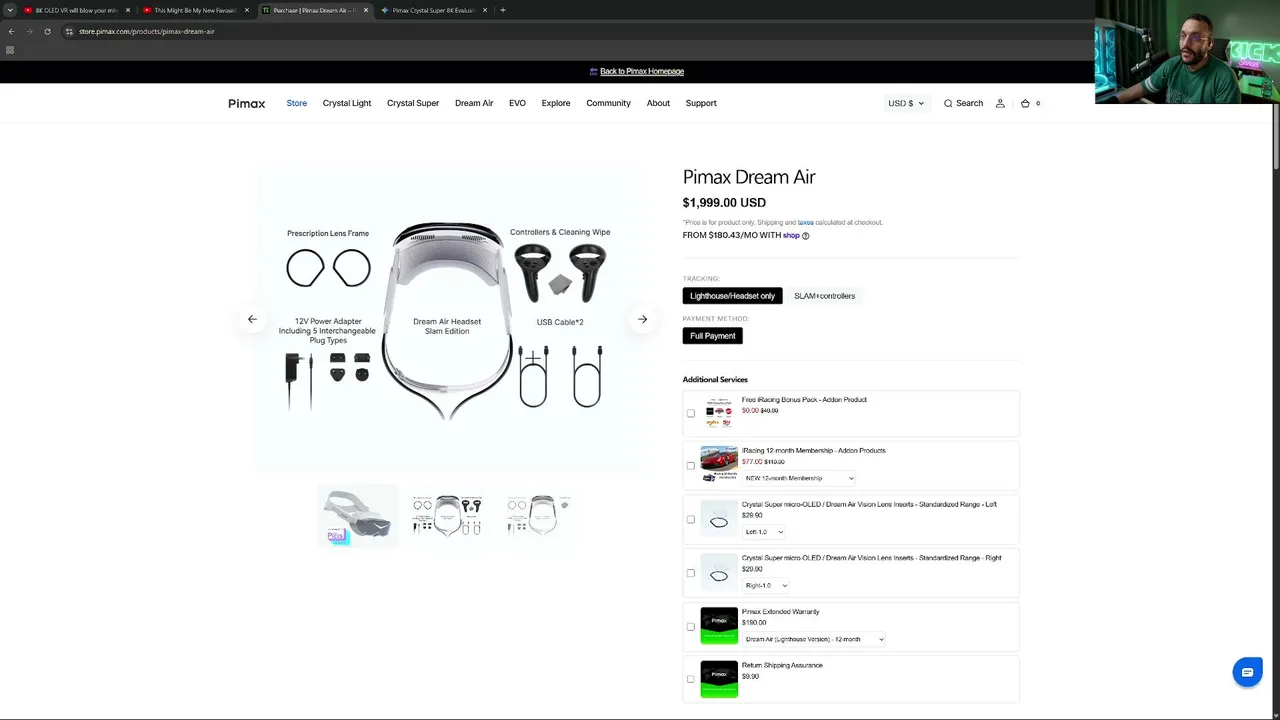1280x720 pixels.
Task: Click the Return Shipping Assurance product image
Action: click(719, 679)
